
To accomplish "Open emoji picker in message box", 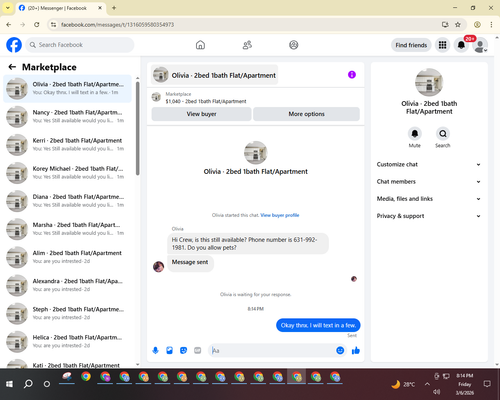I will click(x=340, y=350).
